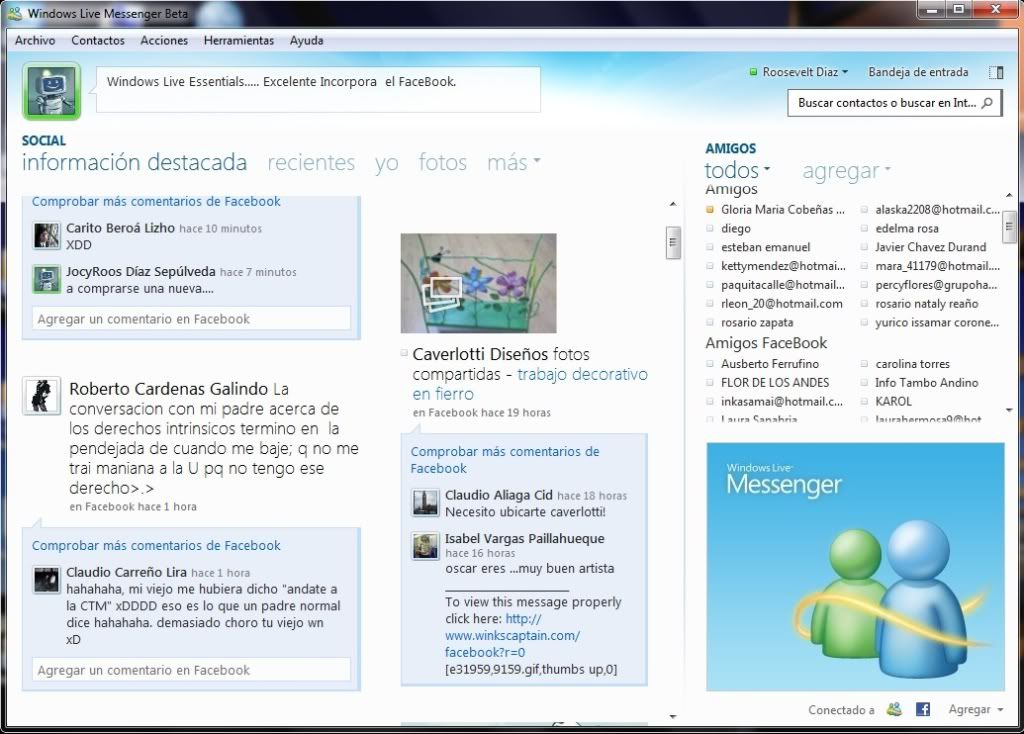The width and height of the screenshot is (1024, 734).
Task: Open the bottom 'Agregar' service dropdown
Action: (976, 709)
